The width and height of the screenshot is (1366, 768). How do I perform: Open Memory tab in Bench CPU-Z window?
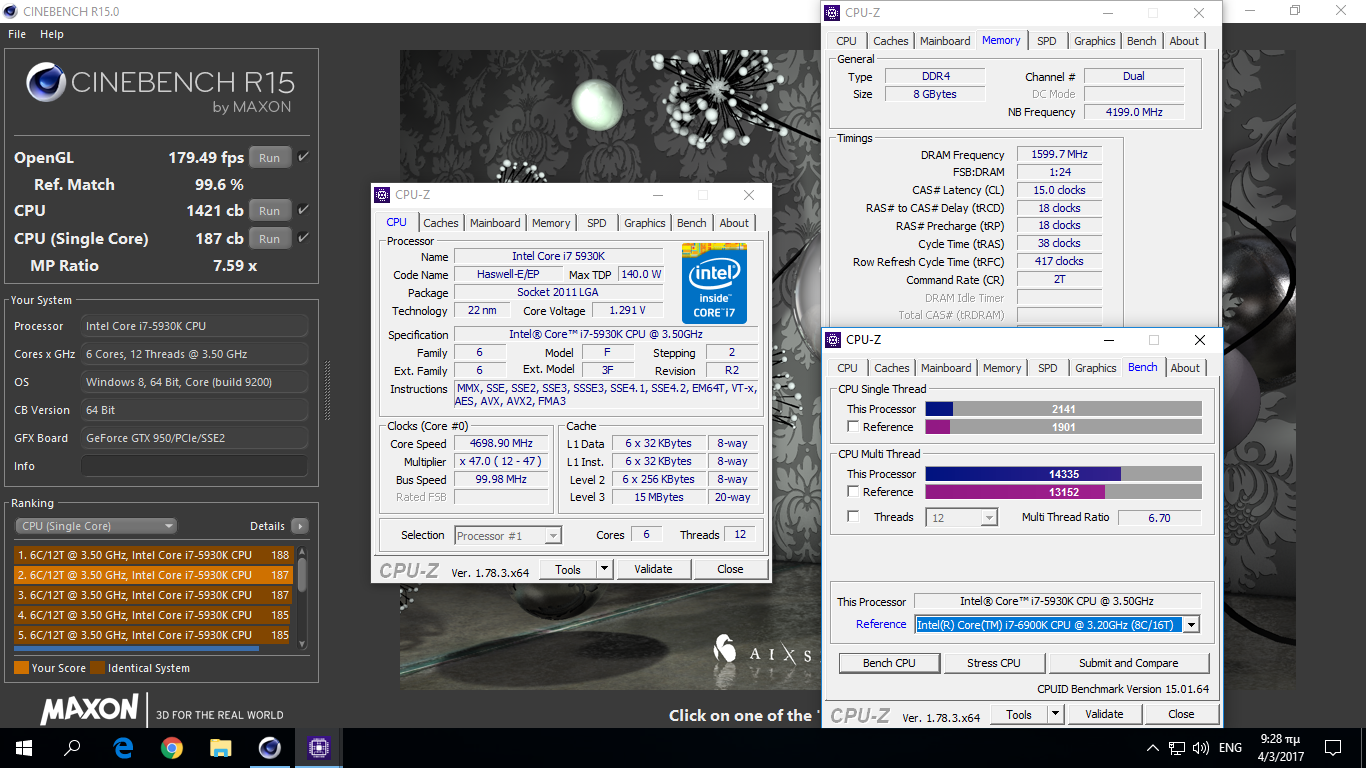pos(1002,368)
